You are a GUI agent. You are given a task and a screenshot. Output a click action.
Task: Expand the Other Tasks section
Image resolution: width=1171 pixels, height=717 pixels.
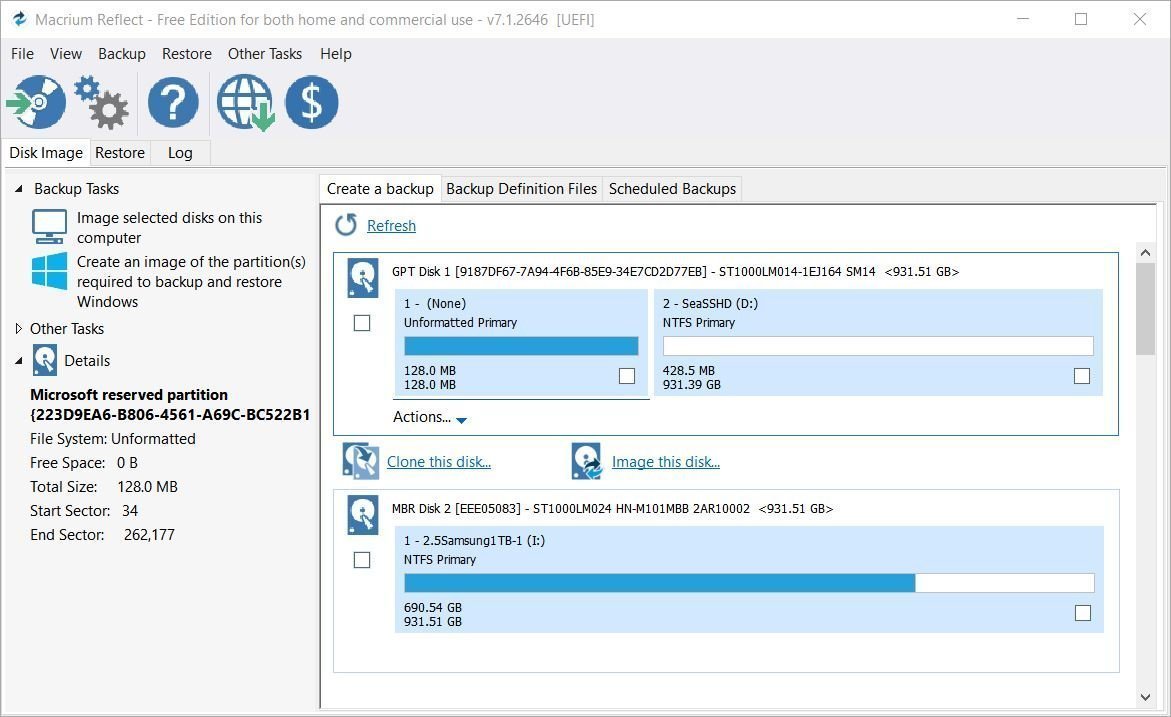(x=17, y=328)
